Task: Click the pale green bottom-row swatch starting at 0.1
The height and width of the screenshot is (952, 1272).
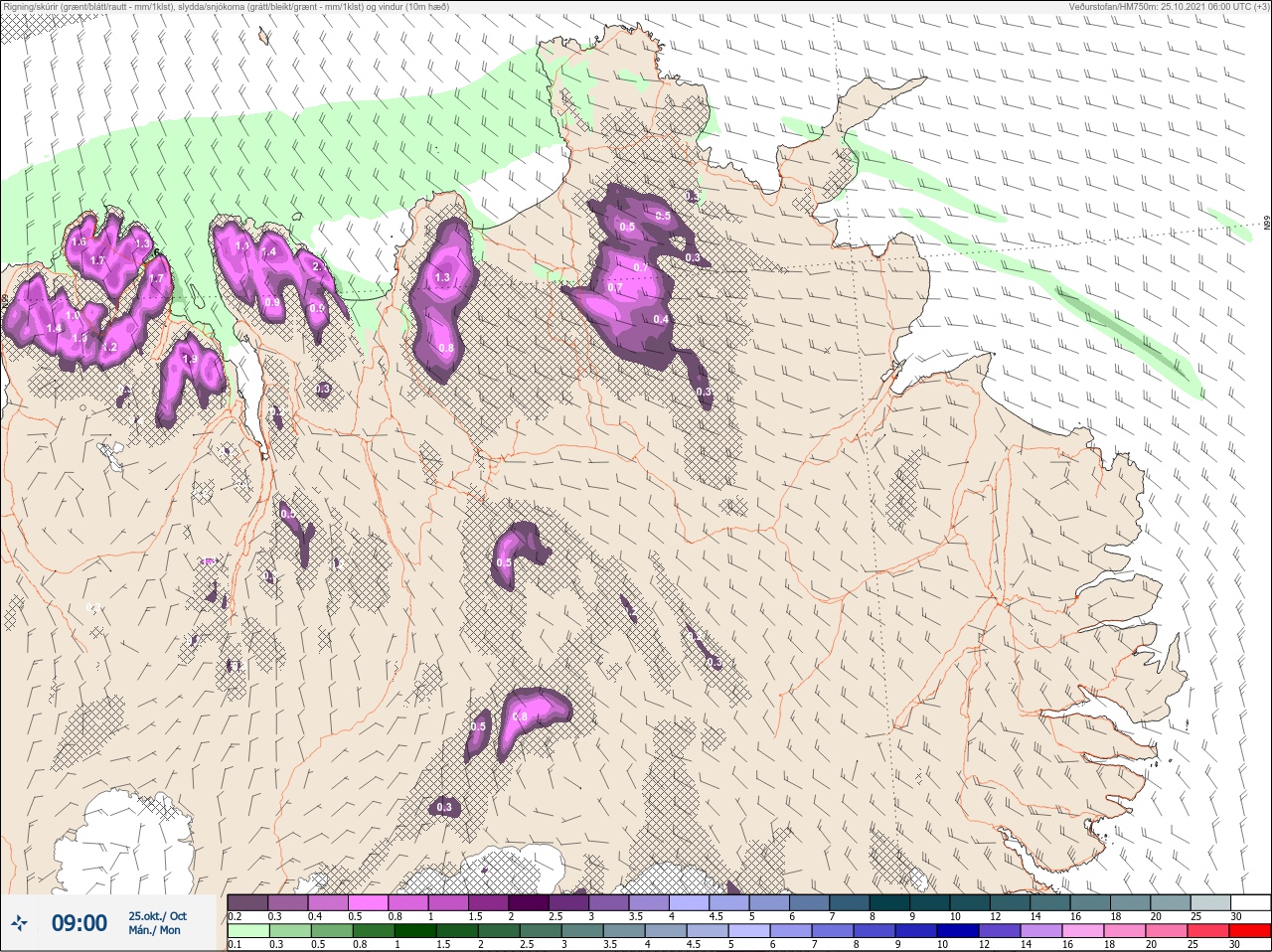Action: [x=248, y=931]
